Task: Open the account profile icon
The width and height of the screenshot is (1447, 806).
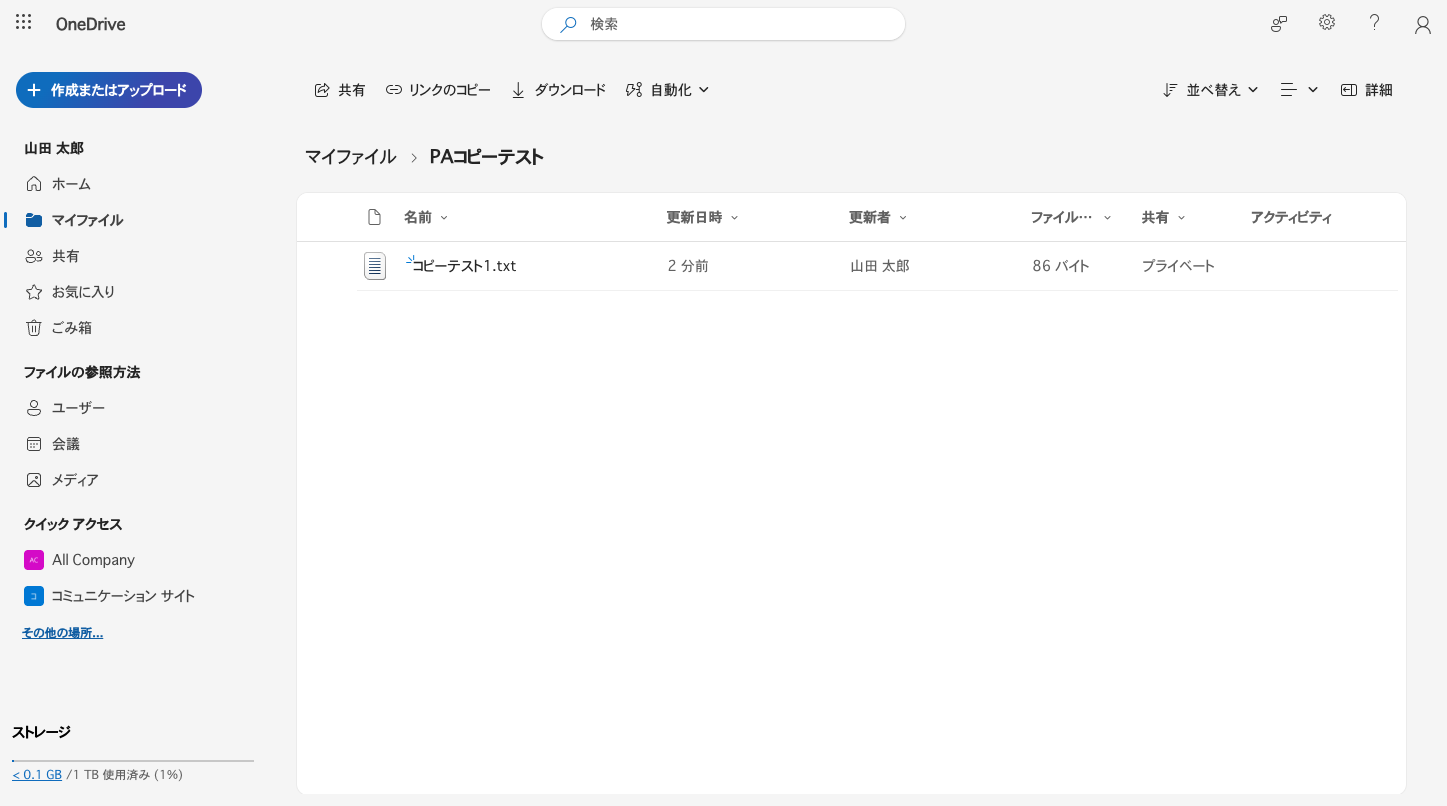Action: pyautogui.click(x=1423, y=25)
